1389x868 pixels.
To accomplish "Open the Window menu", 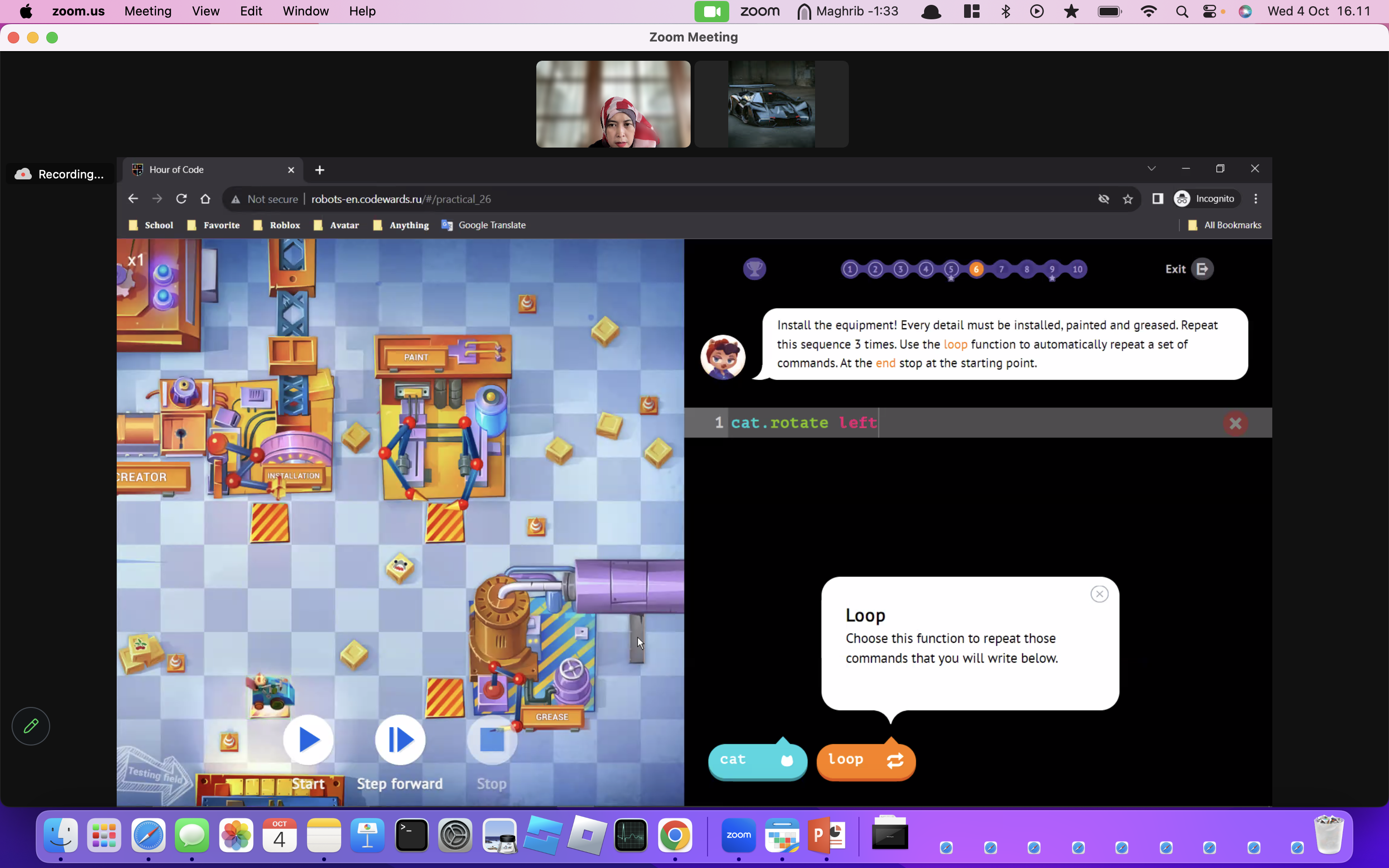I will coord(305,11).
